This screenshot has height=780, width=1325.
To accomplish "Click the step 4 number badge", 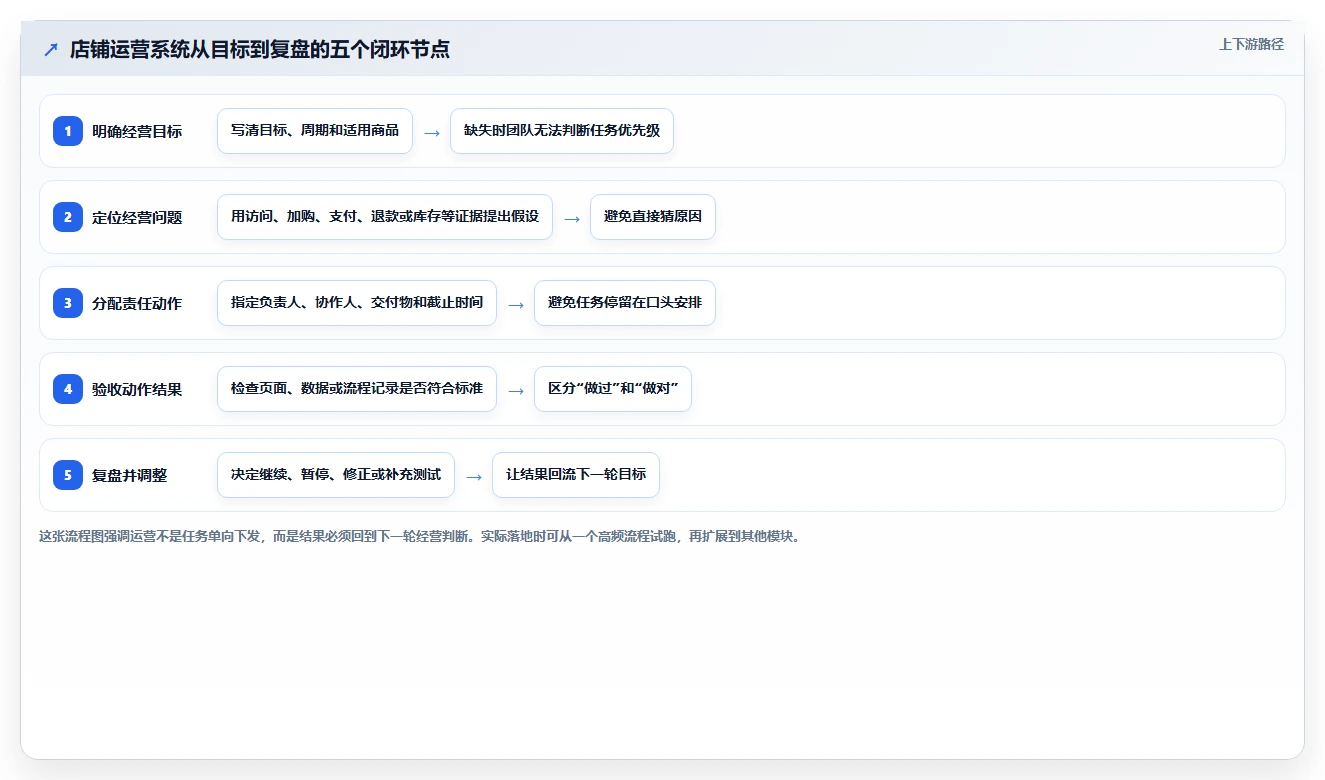I will pyautogui.click(x=68, y=389).
